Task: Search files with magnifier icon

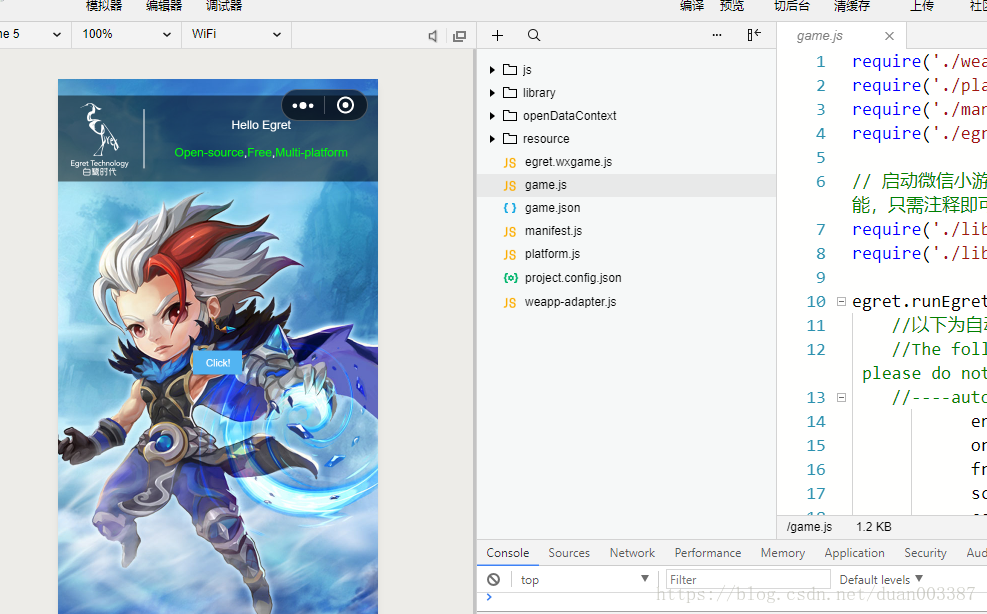Action: click(534, 35)
